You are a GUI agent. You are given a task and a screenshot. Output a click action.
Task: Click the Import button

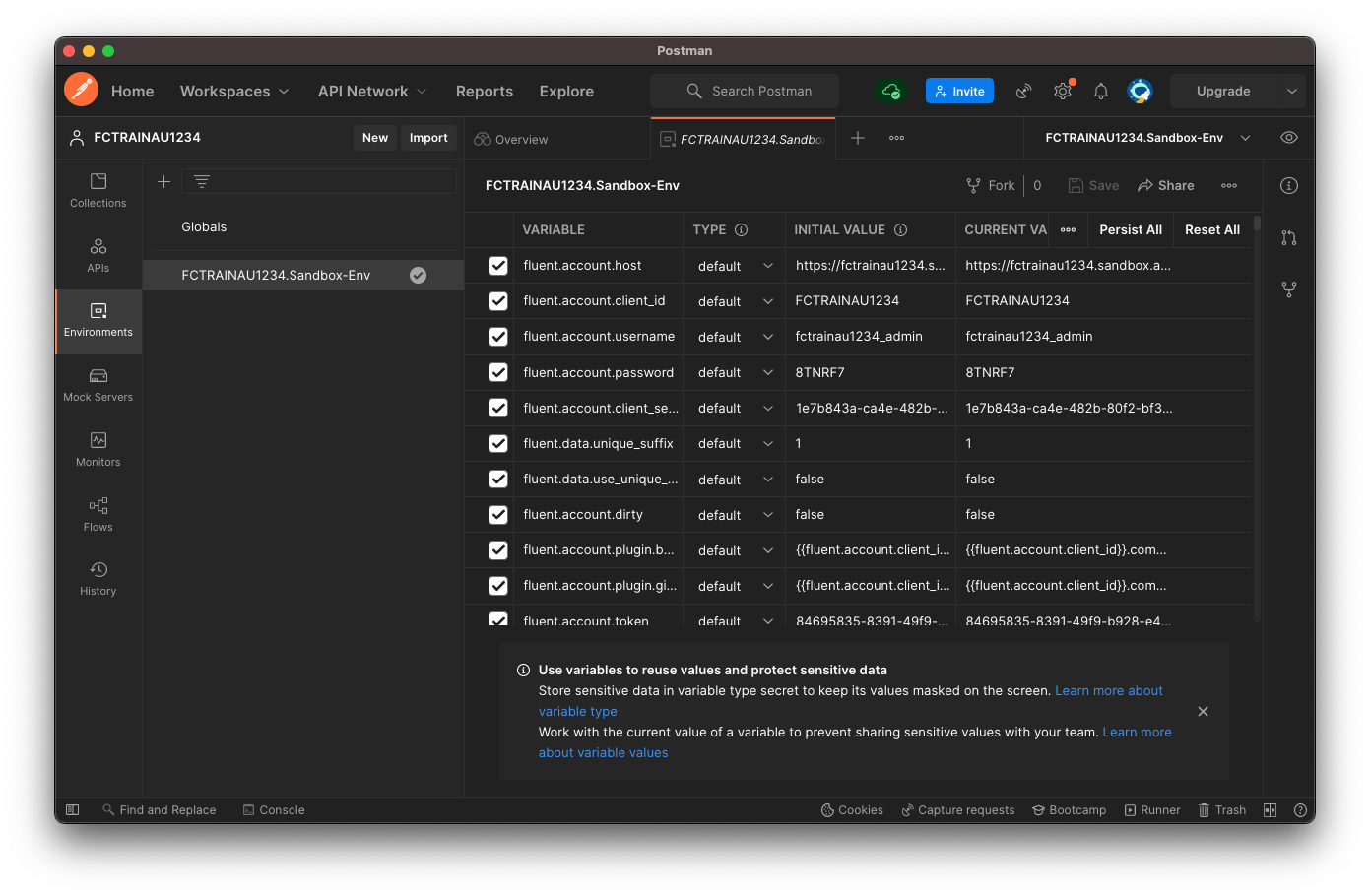coord(428,138)
